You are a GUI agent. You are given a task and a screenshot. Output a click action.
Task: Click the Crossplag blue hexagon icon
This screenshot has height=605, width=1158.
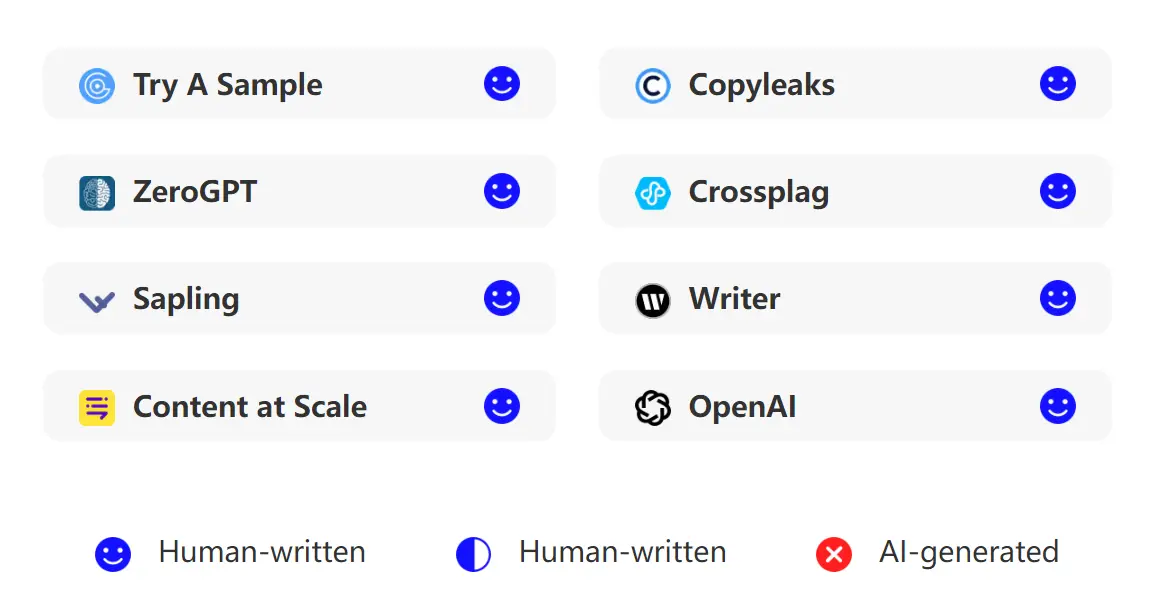pyautogui.click(x=653, y=193)
